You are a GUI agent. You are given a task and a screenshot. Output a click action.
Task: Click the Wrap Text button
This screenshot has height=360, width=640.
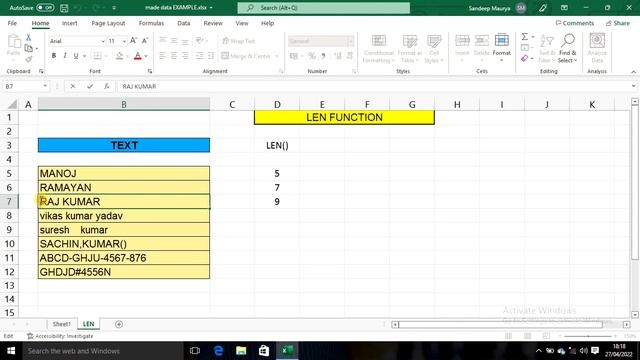tap(238, 41)
